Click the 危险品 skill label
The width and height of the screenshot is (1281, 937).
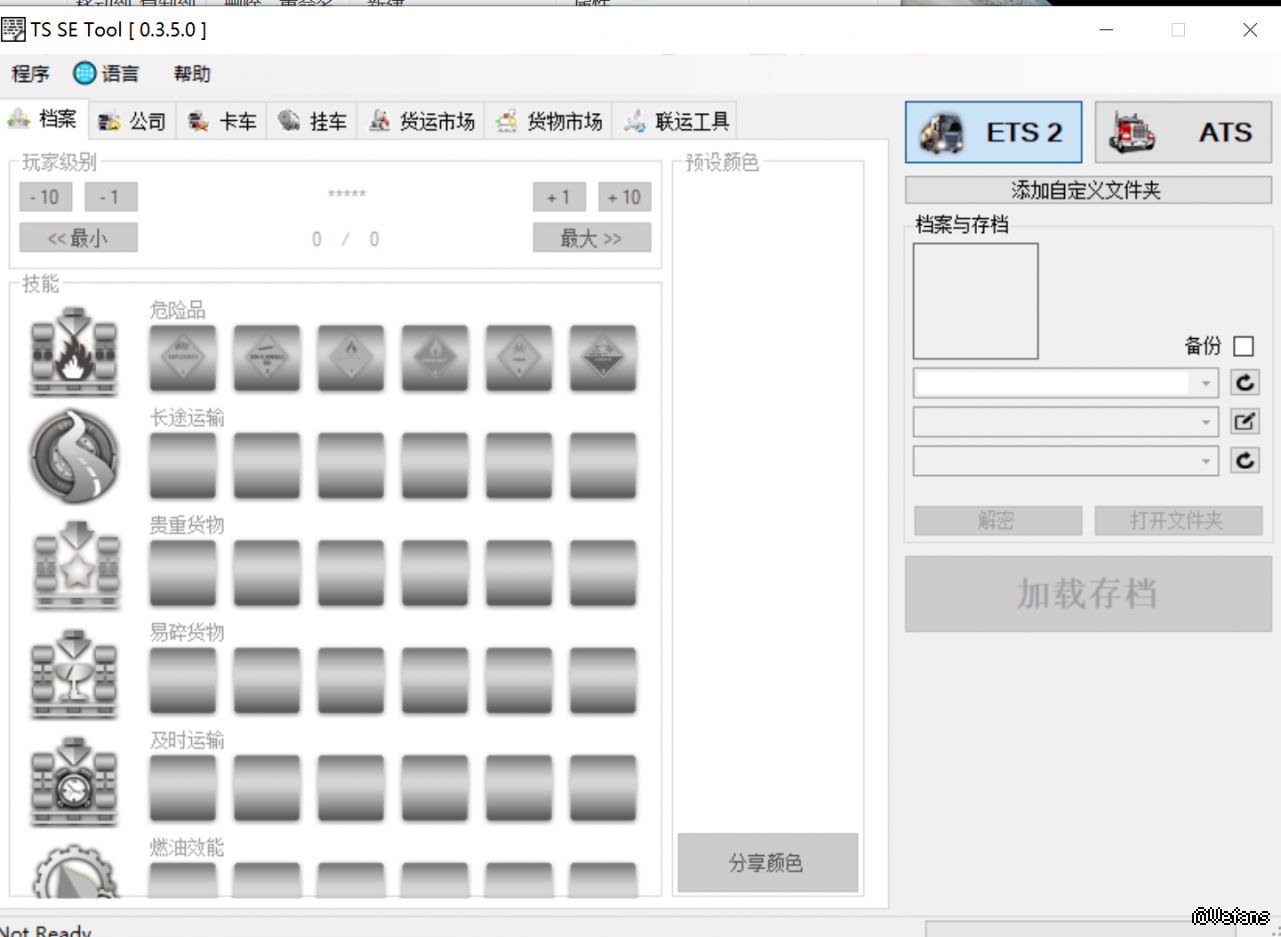click(178, 311)
